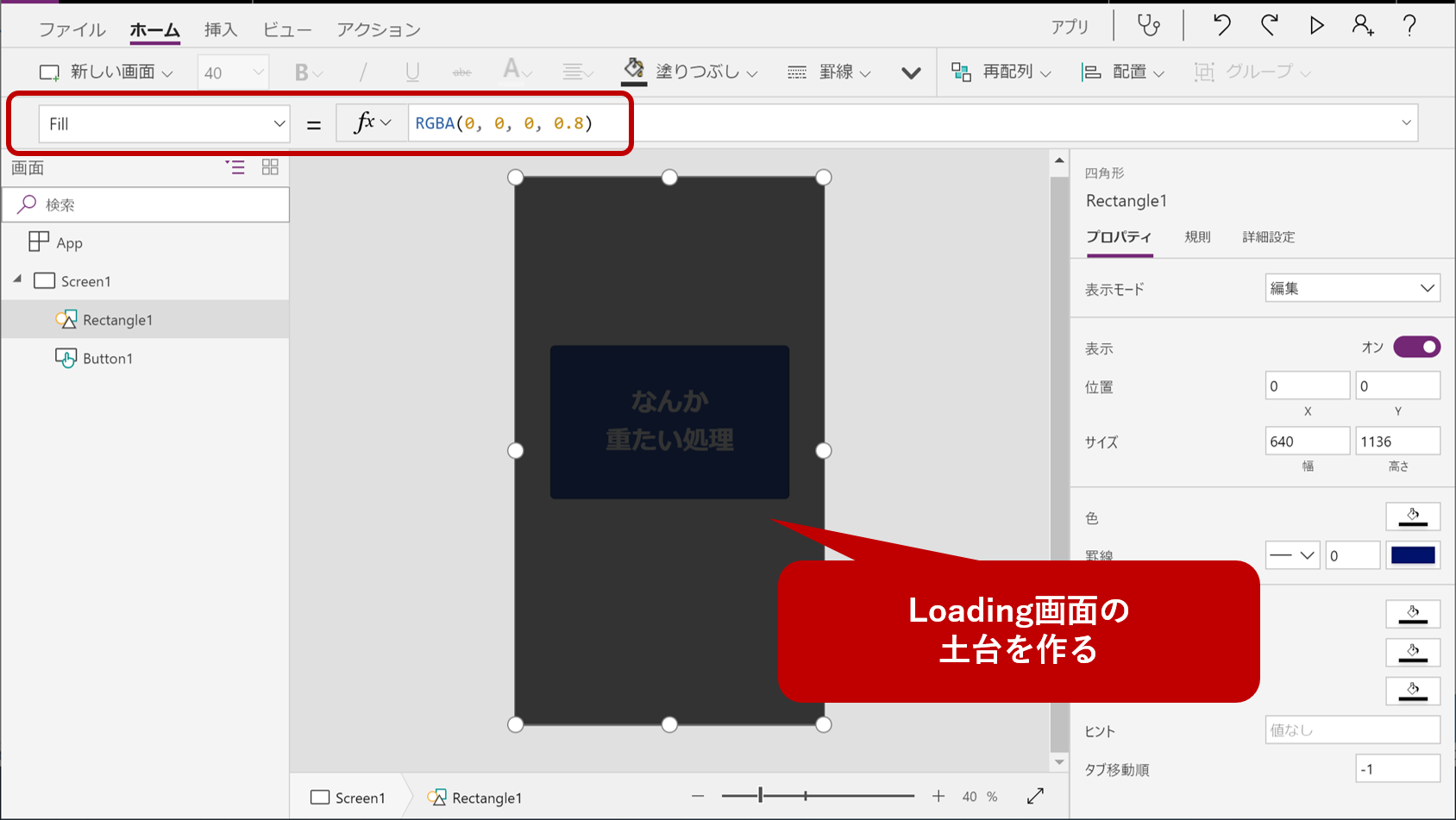Click the fit-to-screen icon near zoom controls
The image size is (1456, 820).
tap(1035, 796)
